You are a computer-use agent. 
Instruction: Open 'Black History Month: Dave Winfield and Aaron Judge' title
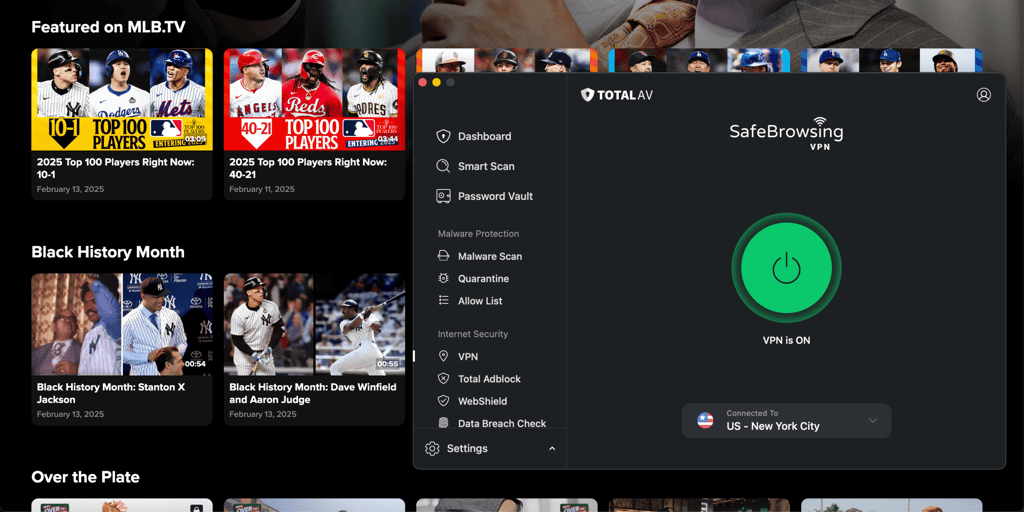click(x=313, y=393)
